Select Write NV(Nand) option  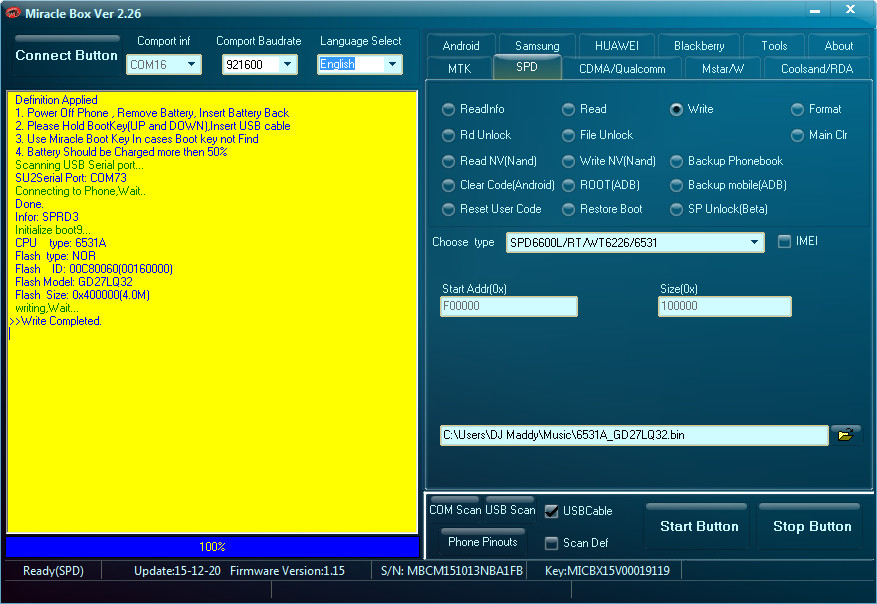609,161
